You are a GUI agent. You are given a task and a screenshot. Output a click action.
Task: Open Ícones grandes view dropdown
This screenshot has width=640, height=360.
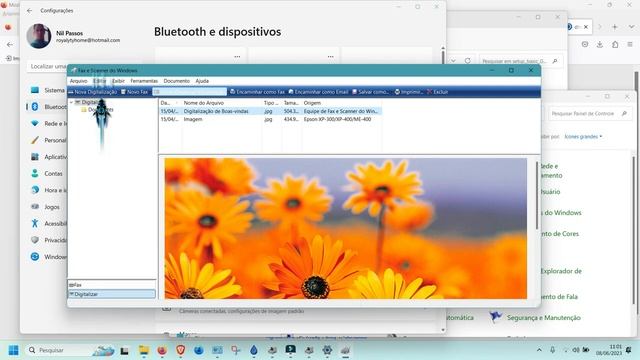[583, 136]
